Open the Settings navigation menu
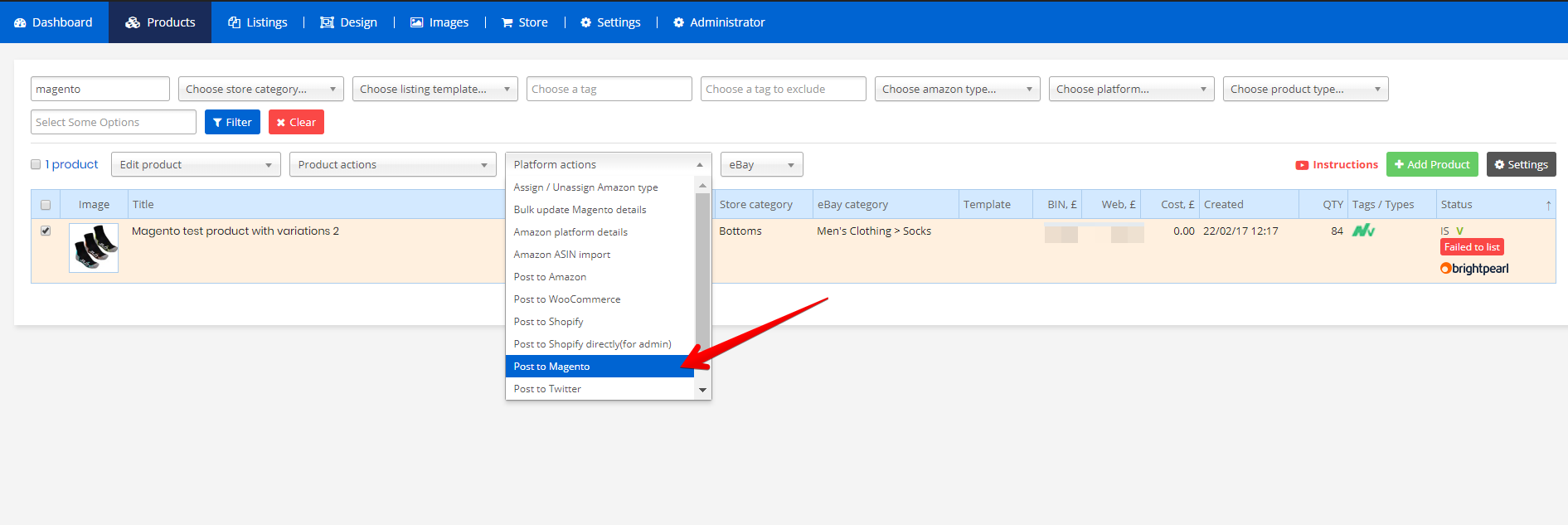The image size is (1568, 525). (610, 22)
